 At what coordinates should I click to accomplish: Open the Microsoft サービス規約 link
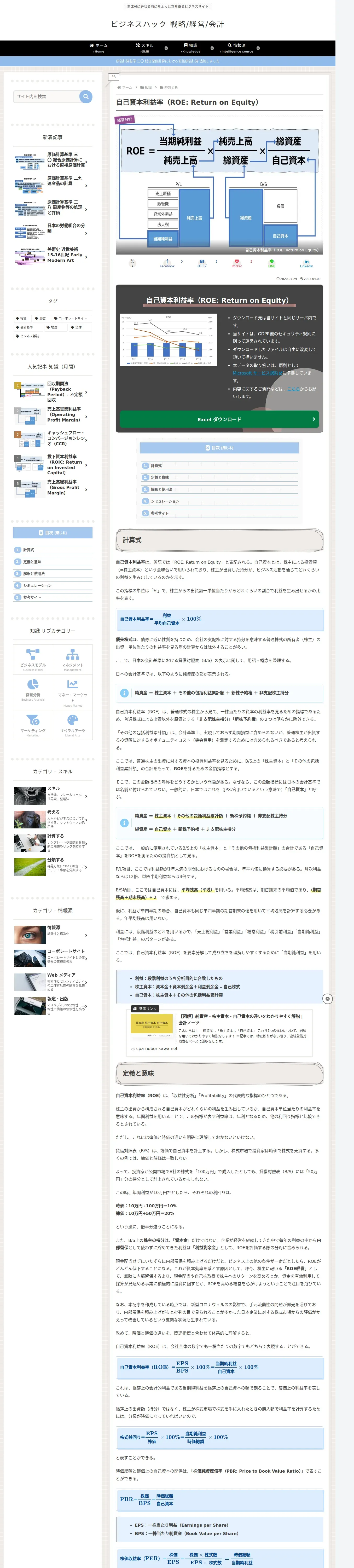(x=257, y=373)
